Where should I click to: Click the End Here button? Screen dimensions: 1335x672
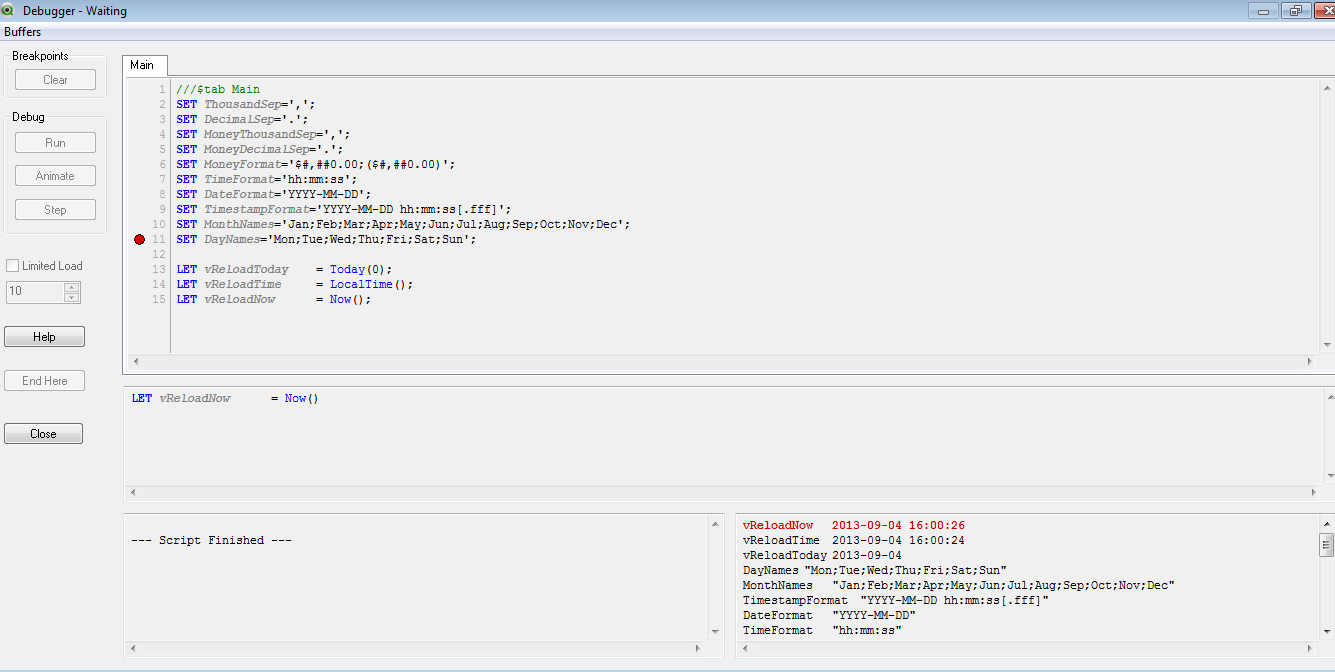click(43, 380)
